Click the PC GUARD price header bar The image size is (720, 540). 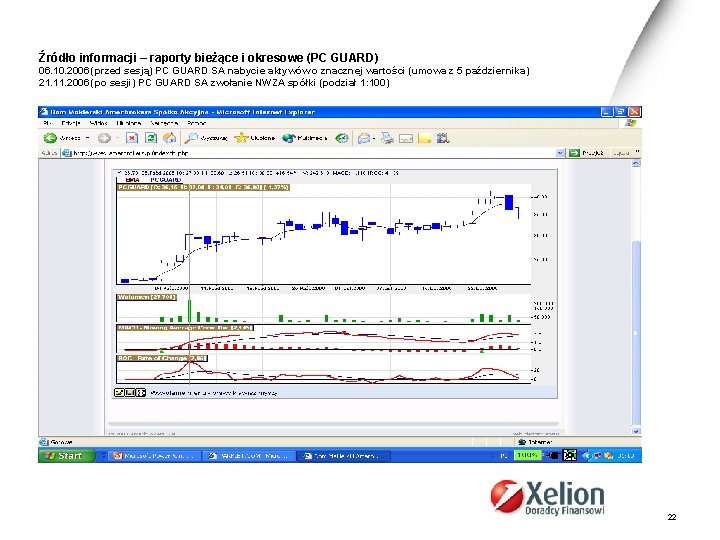(203, 187)
